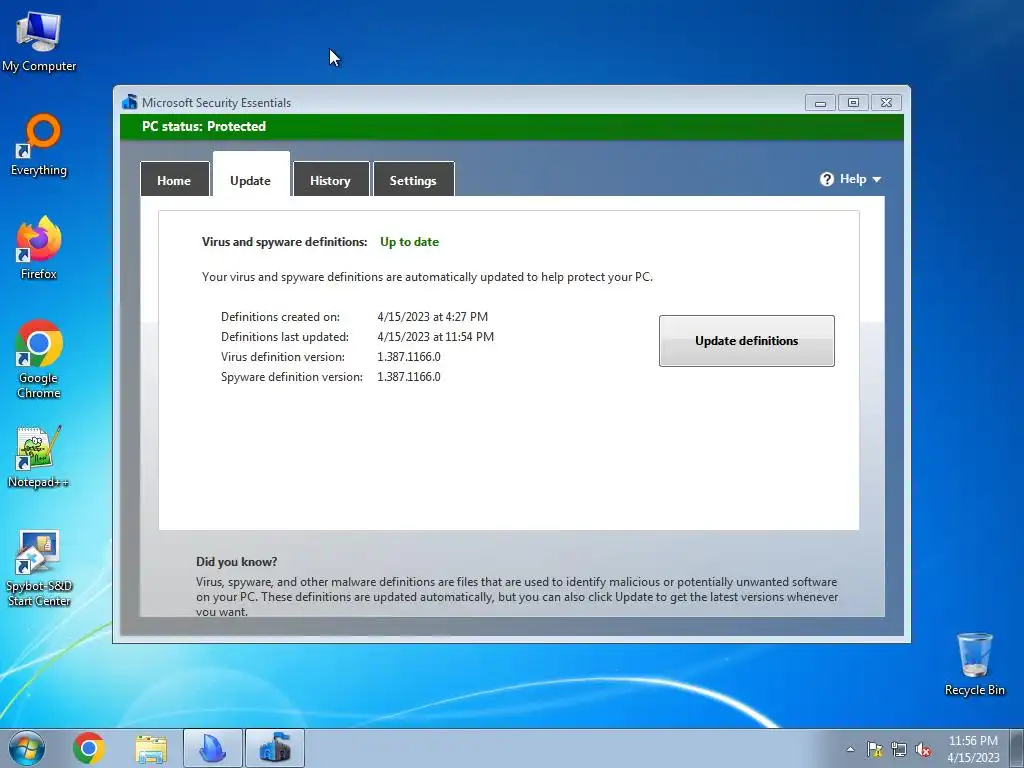Close the Microsoft Security Essentials window

[886, 103]
